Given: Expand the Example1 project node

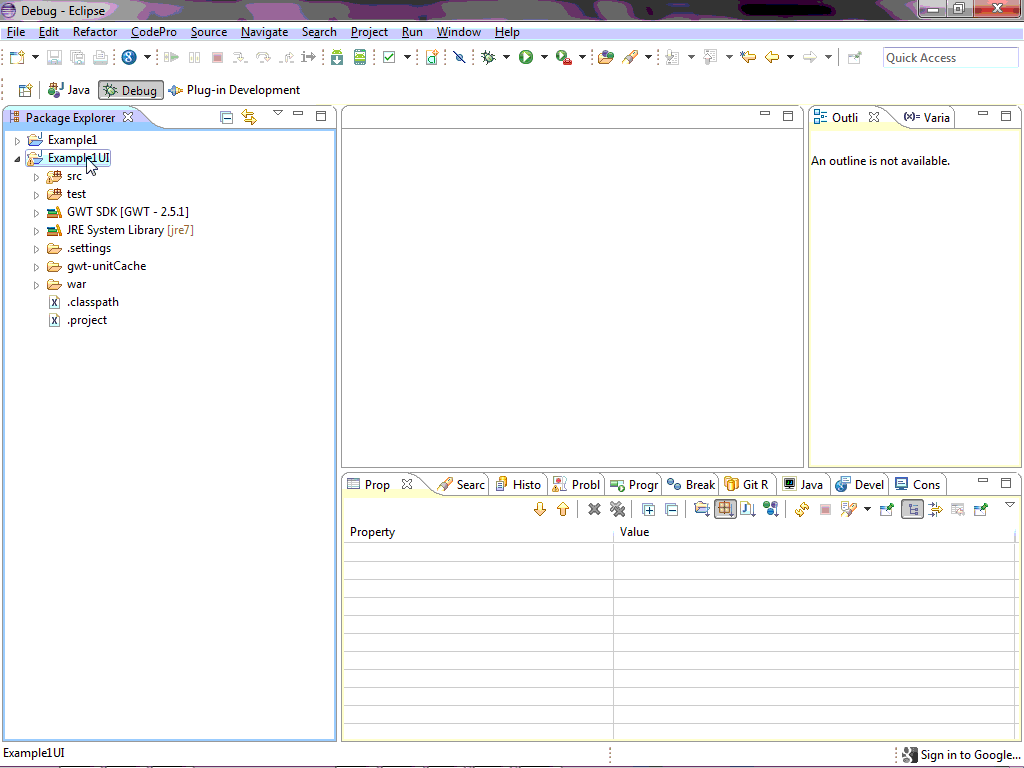Looking at the screenshot, I should [x=18, y=140].
